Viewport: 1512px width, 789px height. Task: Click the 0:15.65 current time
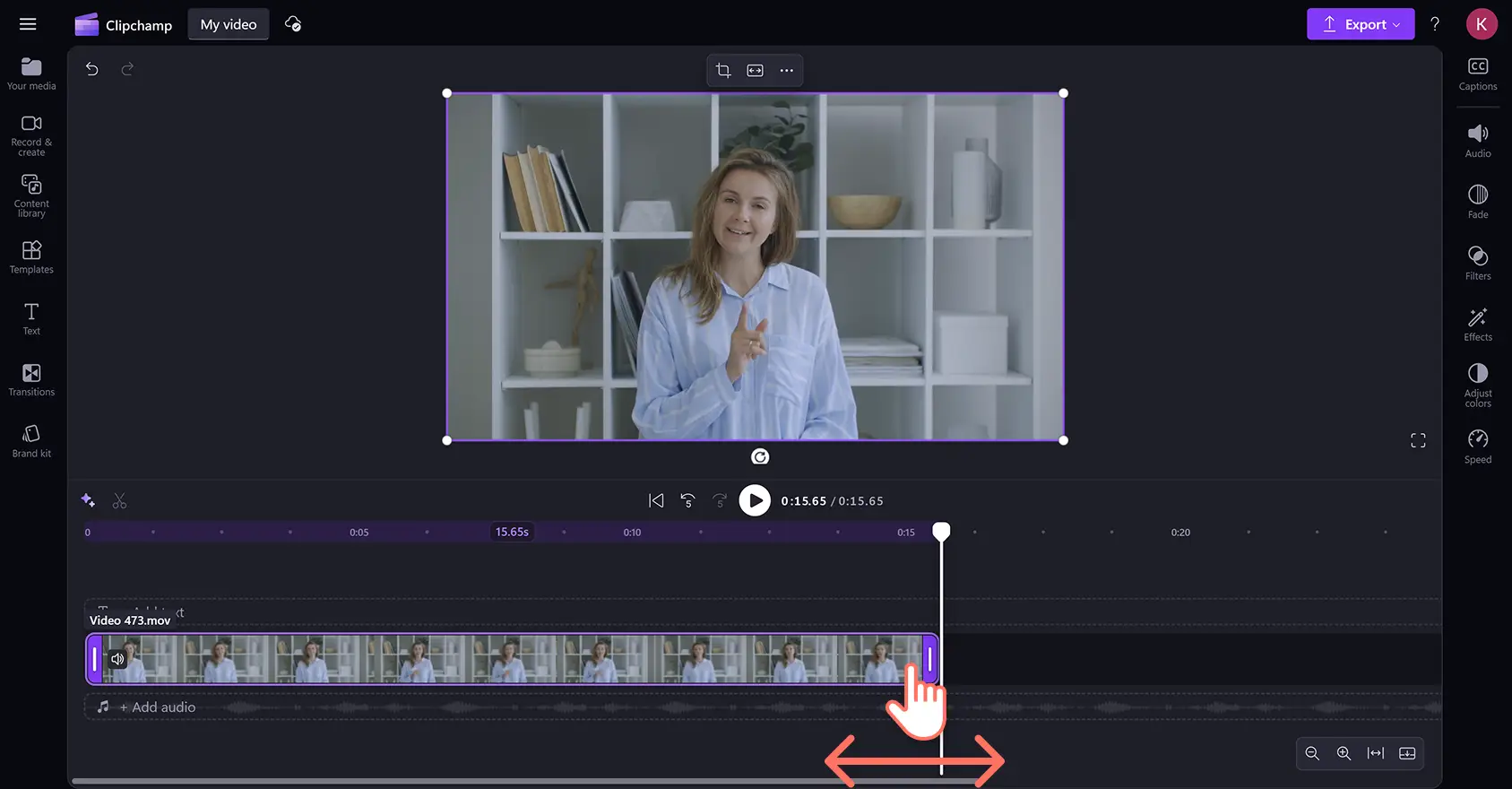point(804,501)
